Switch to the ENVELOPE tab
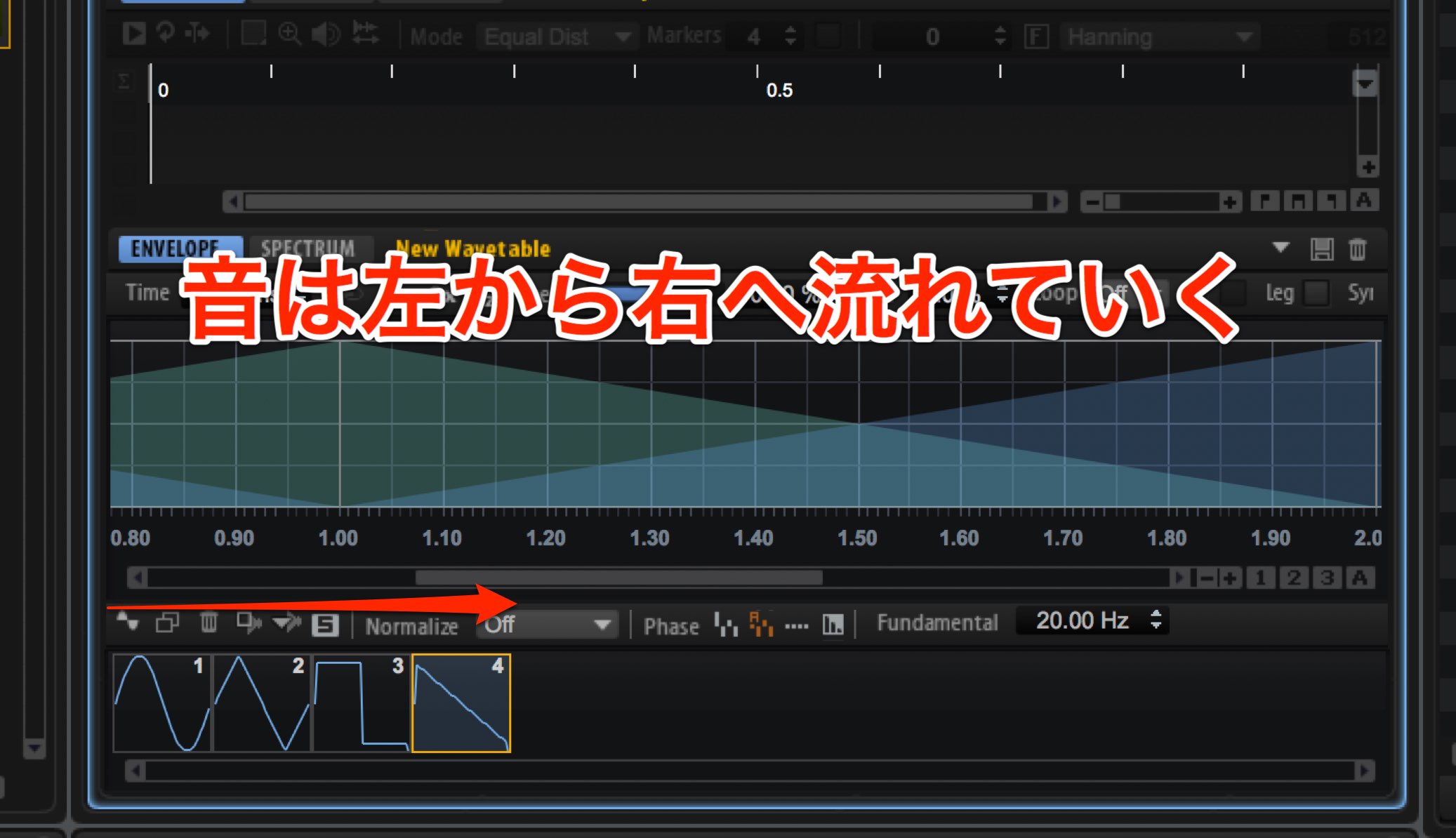Image resolution: width=1456 pixels, height=838 pixels. coord(180,248)
